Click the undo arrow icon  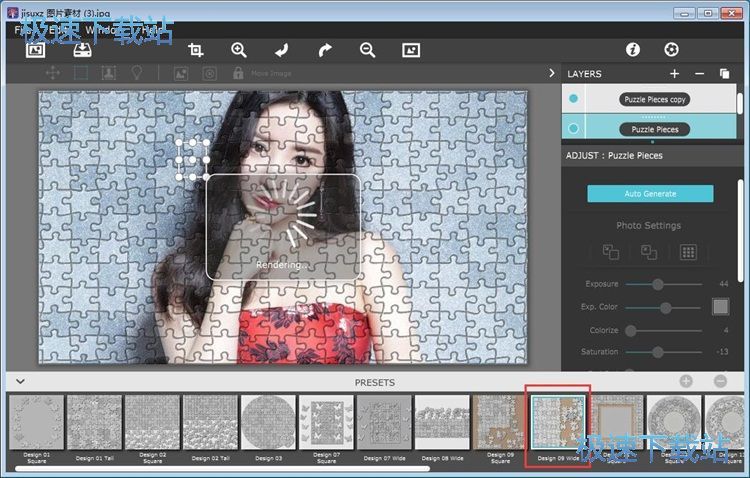click(282, 50)
